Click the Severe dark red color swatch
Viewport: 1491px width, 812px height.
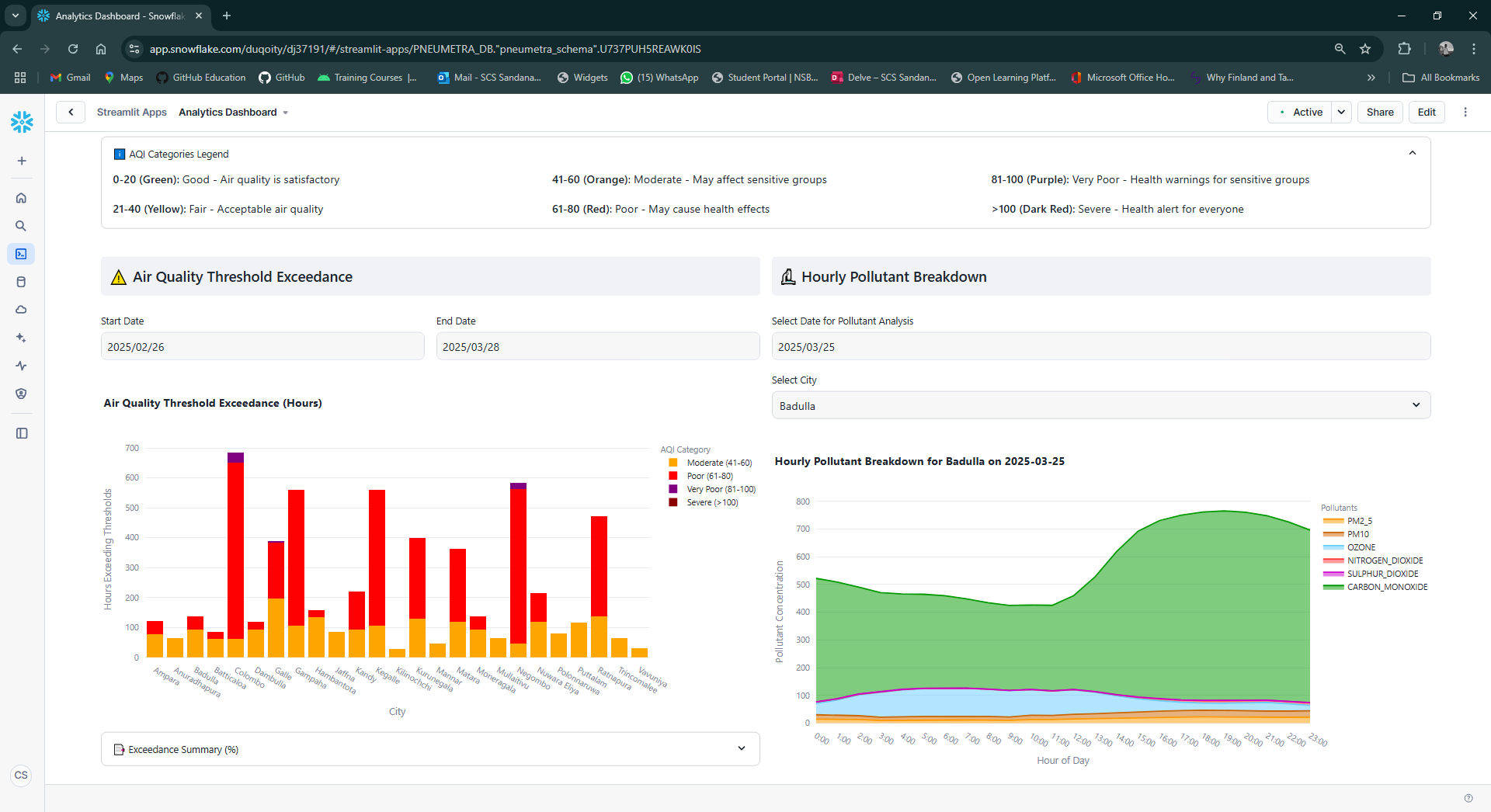672,502
